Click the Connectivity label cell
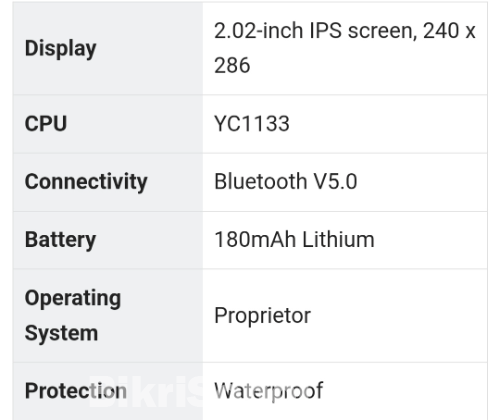Viewport: 500px width, 420px height. coord(108,182)
